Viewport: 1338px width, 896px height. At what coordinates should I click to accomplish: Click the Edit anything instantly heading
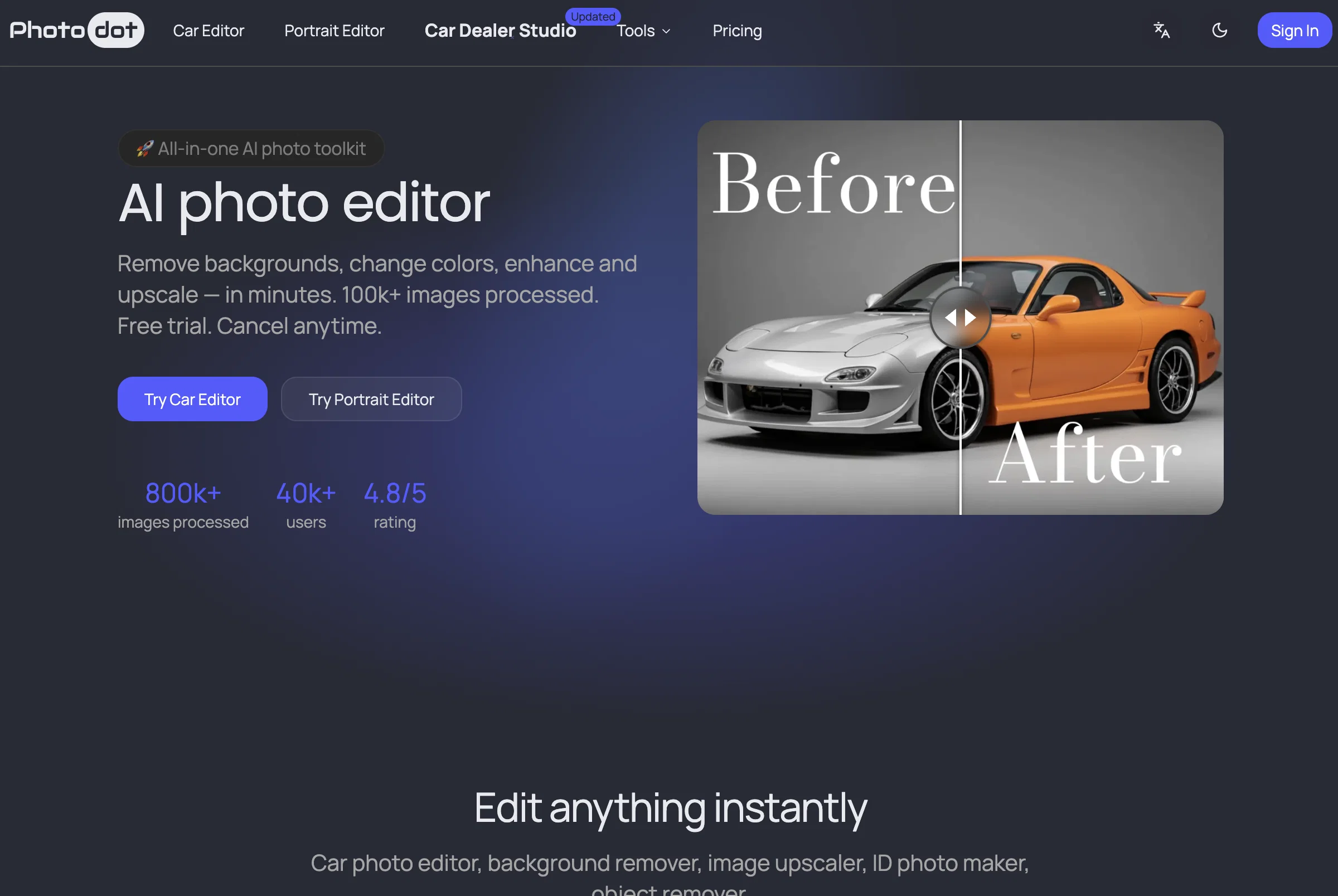pyautogui.click(x=671, y=808)
